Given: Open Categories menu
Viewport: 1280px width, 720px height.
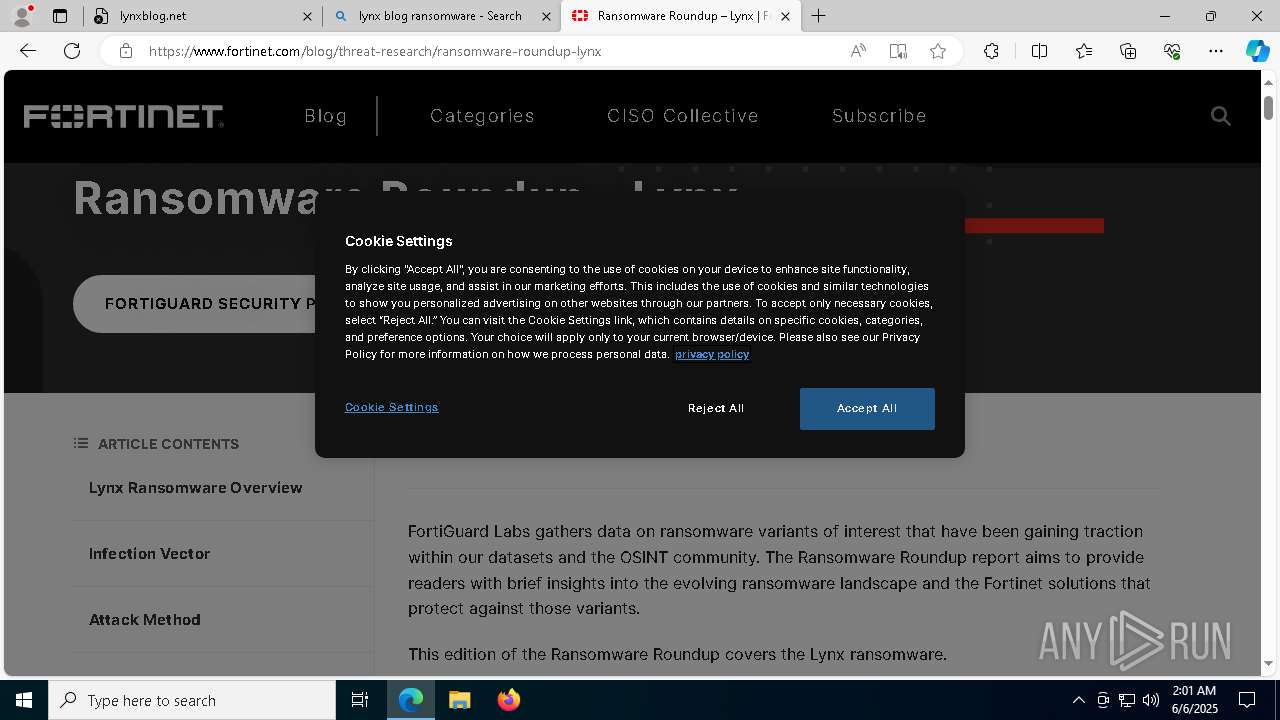Looking at the screenshot, I should (482, 116).
